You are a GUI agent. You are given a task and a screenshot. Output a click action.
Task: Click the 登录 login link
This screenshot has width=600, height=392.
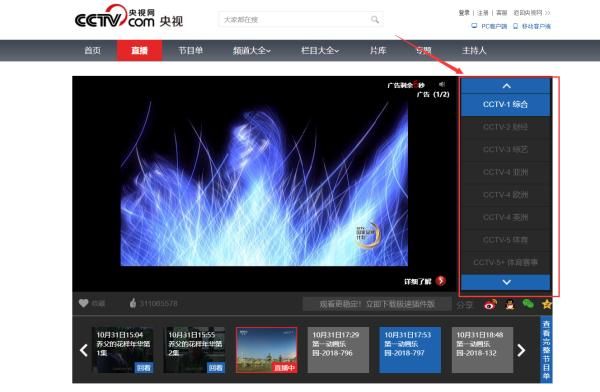464,13
